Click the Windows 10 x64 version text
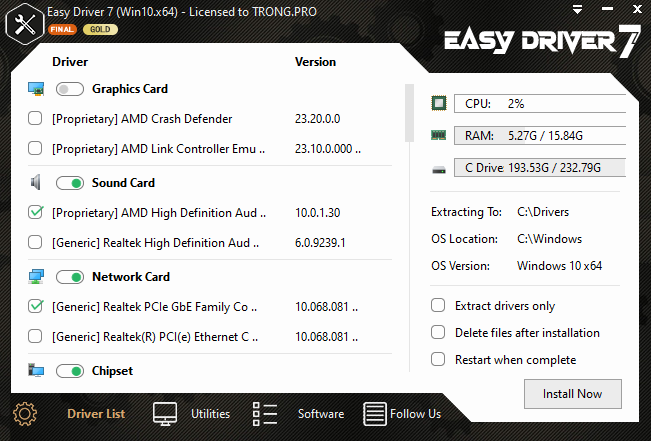Image resolution: width=652 pixels, height=442 pixels. coord(559,266)
